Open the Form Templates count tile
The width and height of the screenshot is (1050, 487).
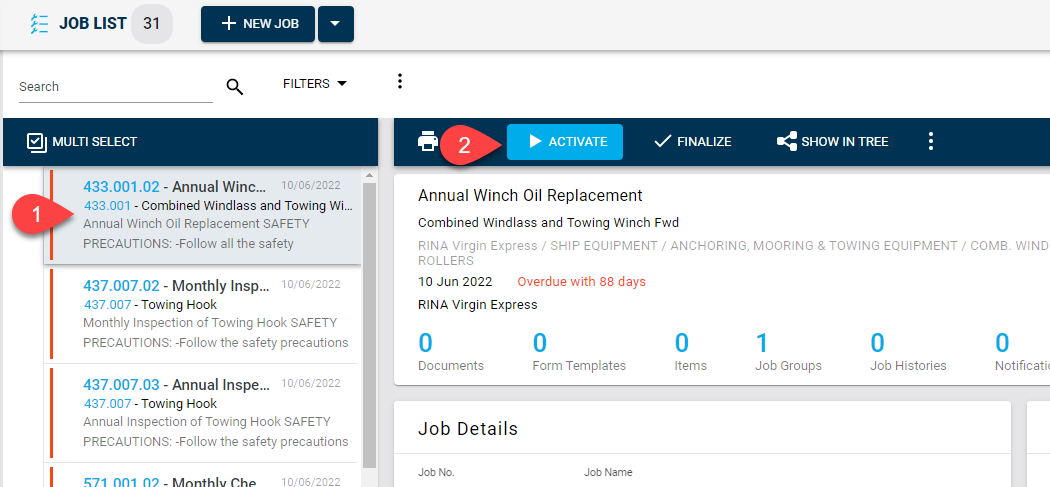[579, 352]
